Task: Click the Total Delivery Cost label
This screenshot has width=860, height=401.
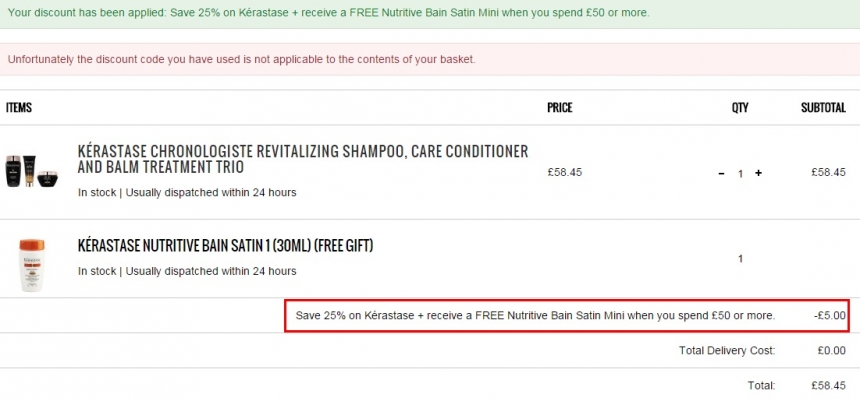Action: pyautogui.click(x=727, y=351)
